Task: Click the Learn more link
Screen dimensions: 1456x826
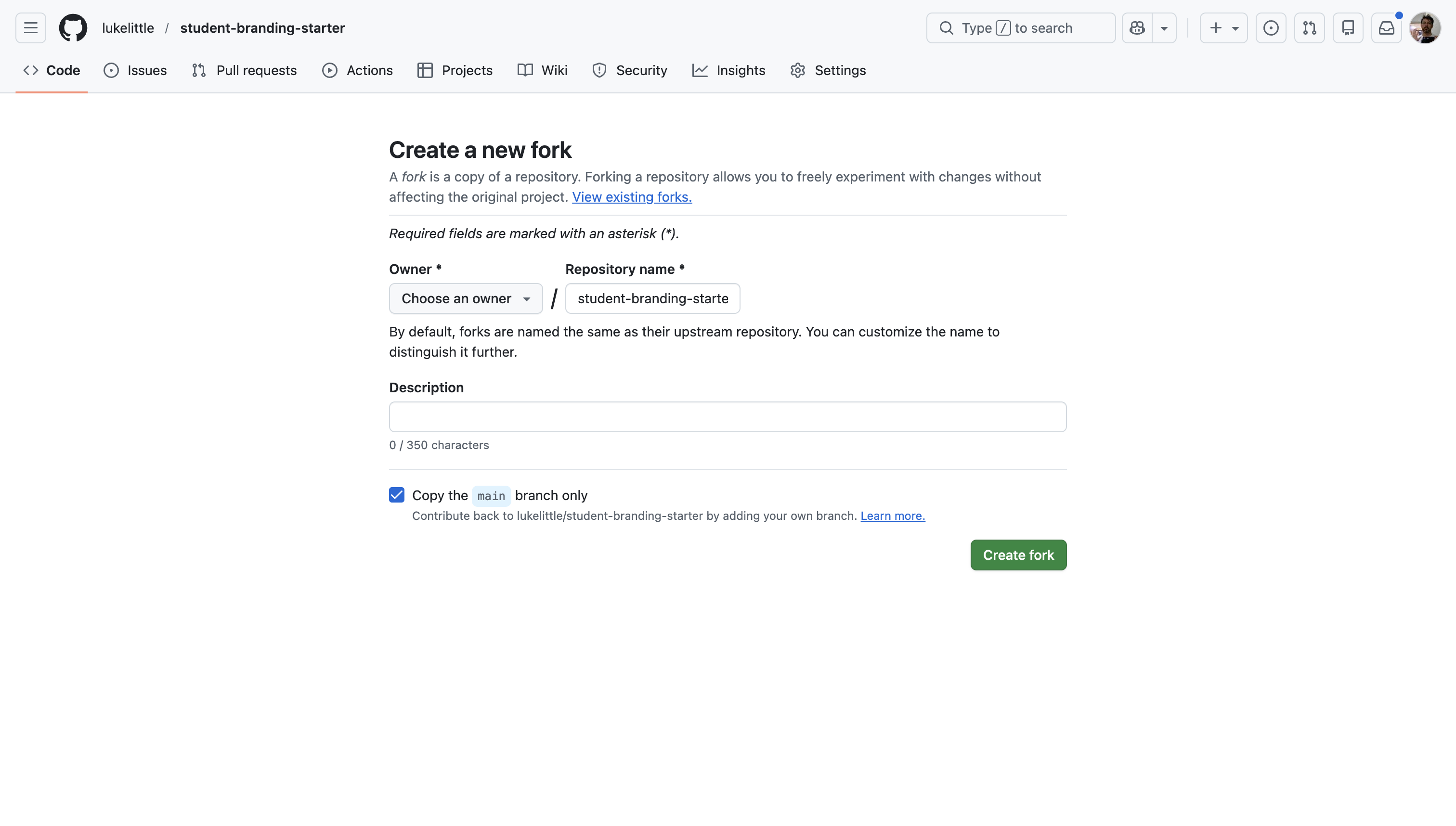Action: 892,516
